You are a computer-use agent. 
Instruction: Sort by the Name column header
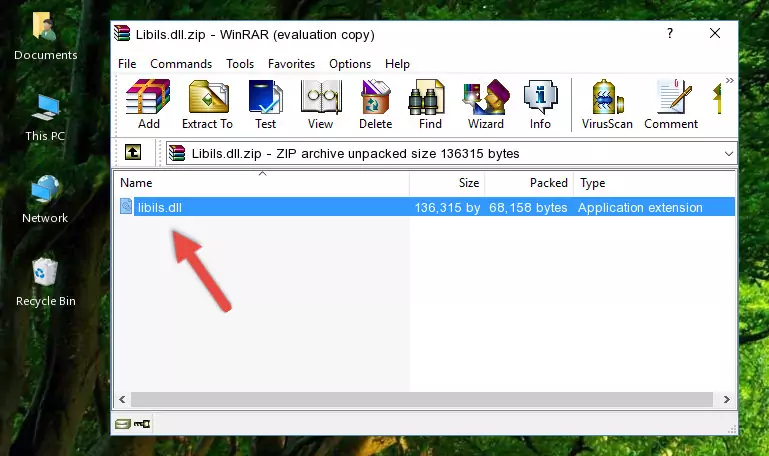pos(262,183)
